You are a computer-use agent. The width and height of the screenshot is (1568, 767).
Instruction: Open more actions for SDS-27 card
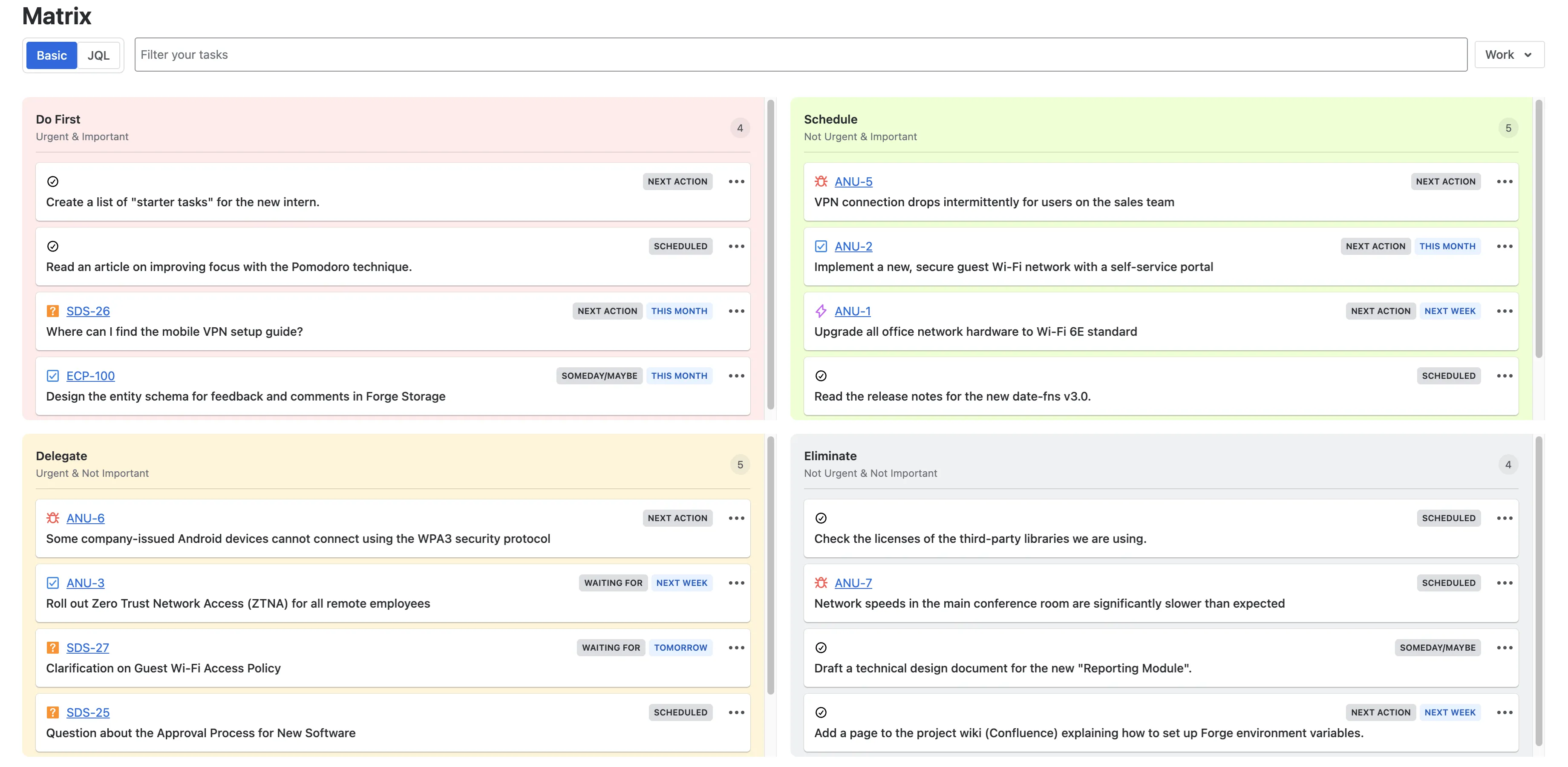click(737, 648)
